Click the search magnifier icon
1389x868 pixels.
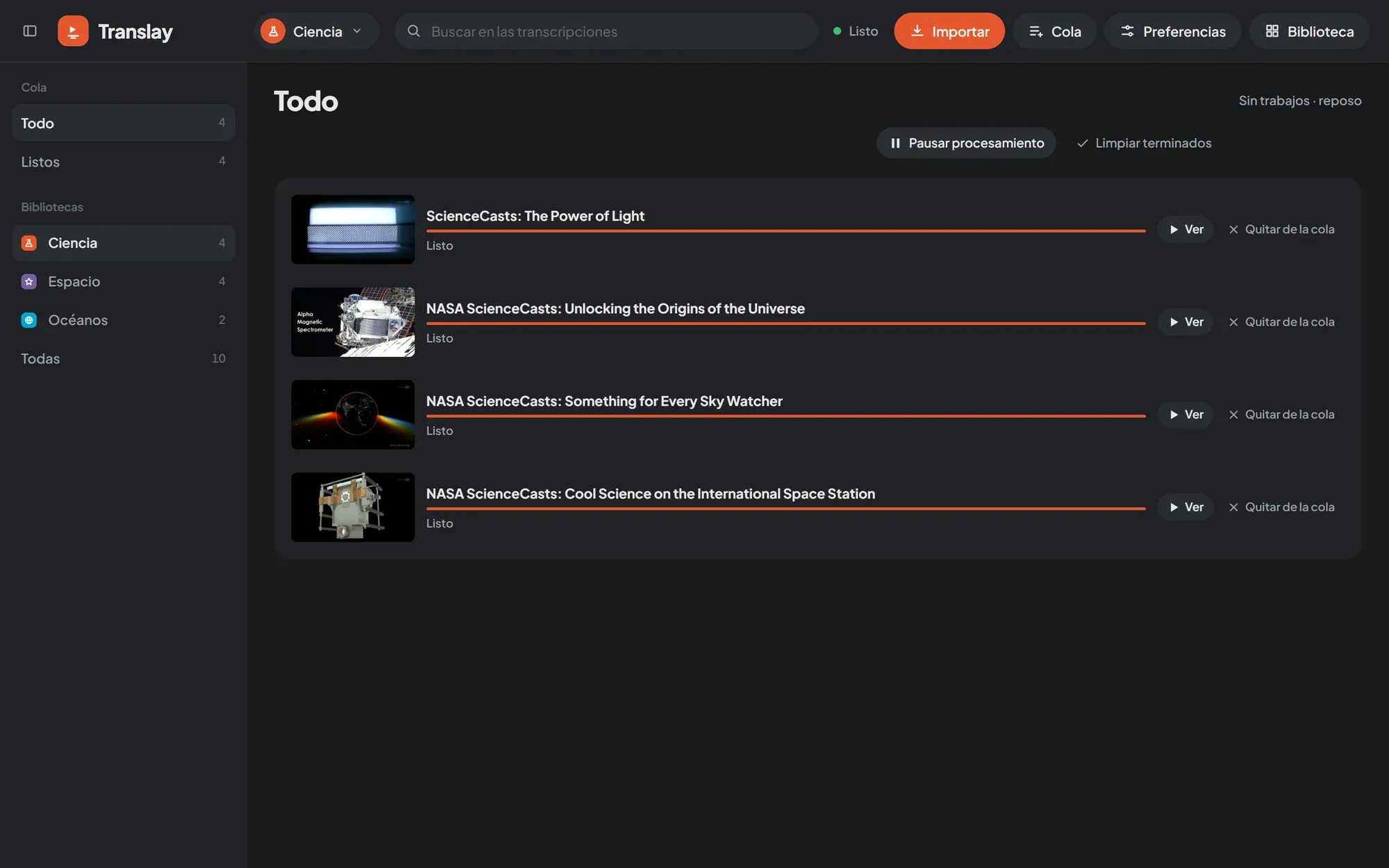[x=414, y=31]
